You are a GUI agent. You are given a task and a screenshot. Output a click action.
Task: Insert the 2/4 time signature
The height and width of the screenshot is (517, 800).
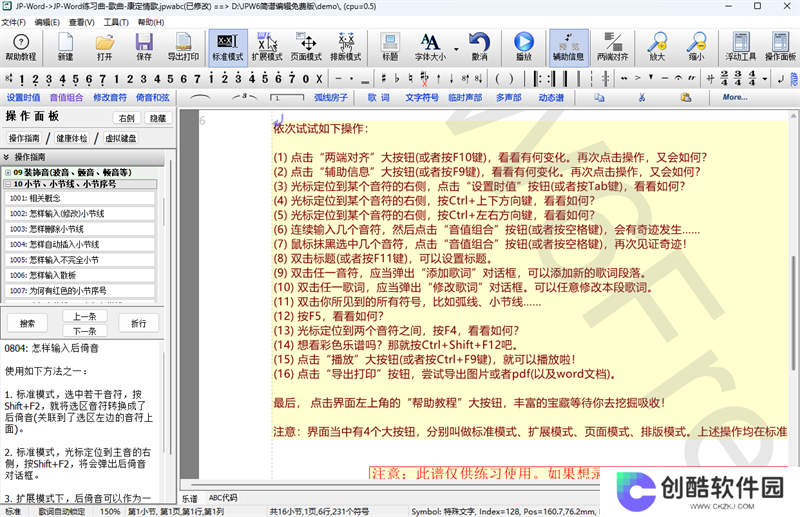724,78
